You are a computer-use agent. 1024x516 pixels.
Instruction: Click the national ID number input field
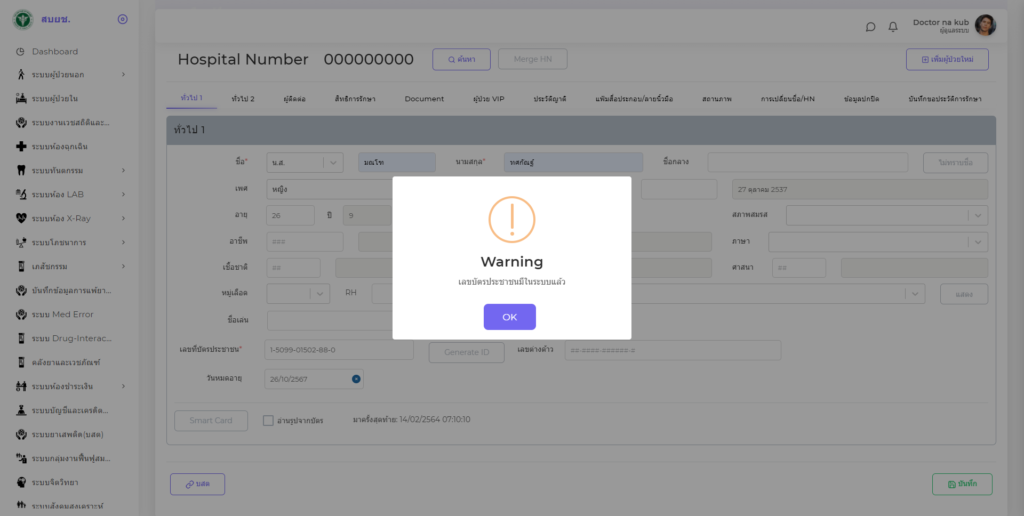[339, 351]
